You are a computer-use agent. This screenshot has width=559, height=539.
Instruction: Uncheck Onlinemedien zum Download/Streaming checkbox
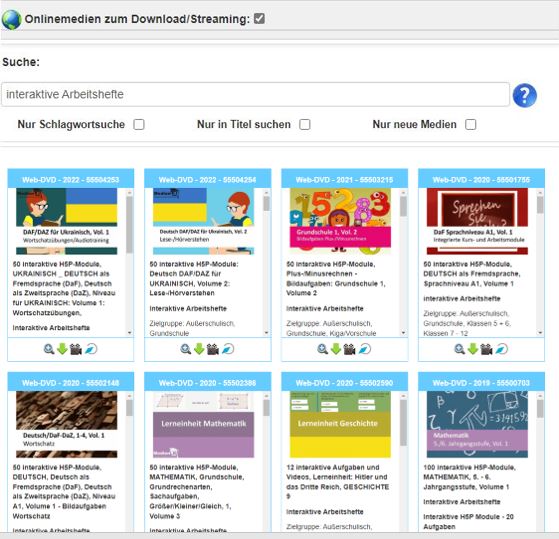point(259,19)
